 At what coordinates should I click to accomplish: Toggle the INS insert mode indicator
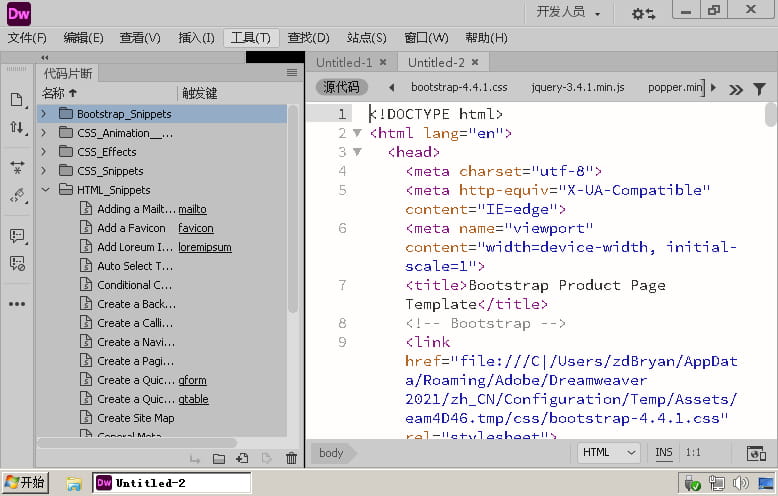[663, 453]
